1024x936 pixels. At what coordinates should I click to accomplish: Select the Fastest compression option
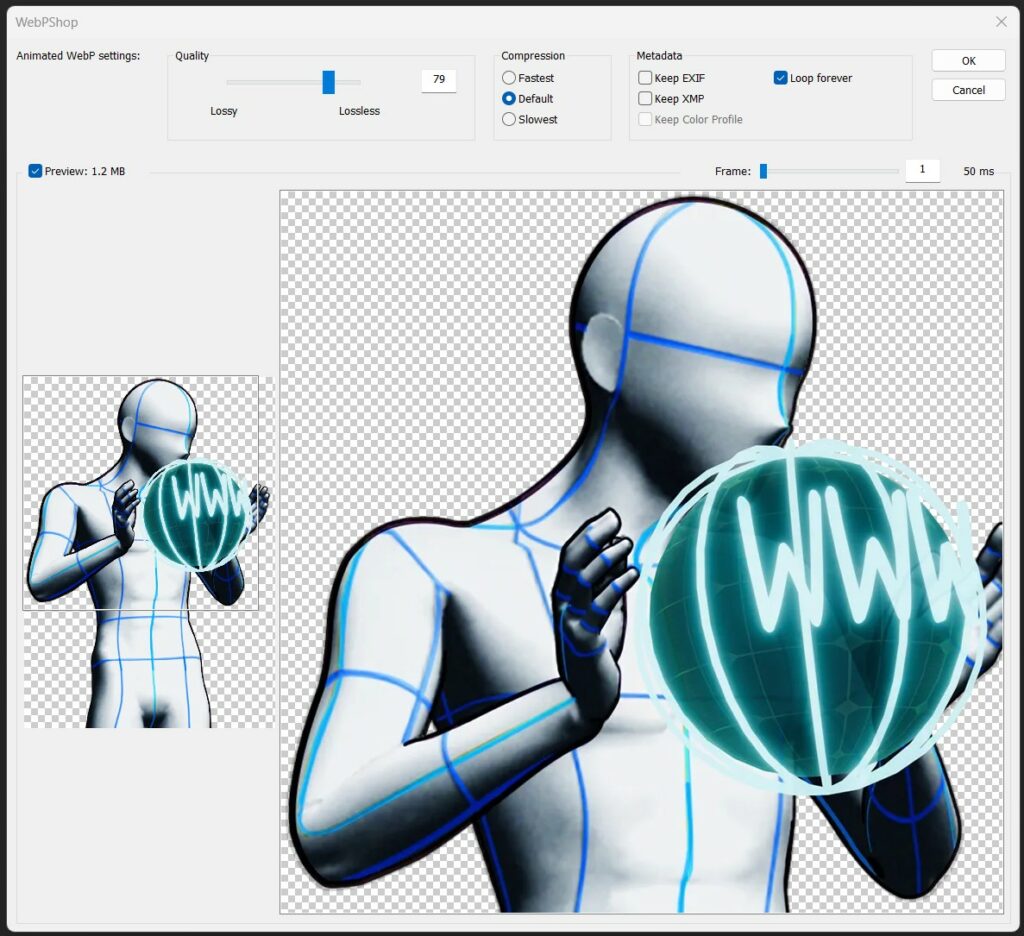[509, 78]
